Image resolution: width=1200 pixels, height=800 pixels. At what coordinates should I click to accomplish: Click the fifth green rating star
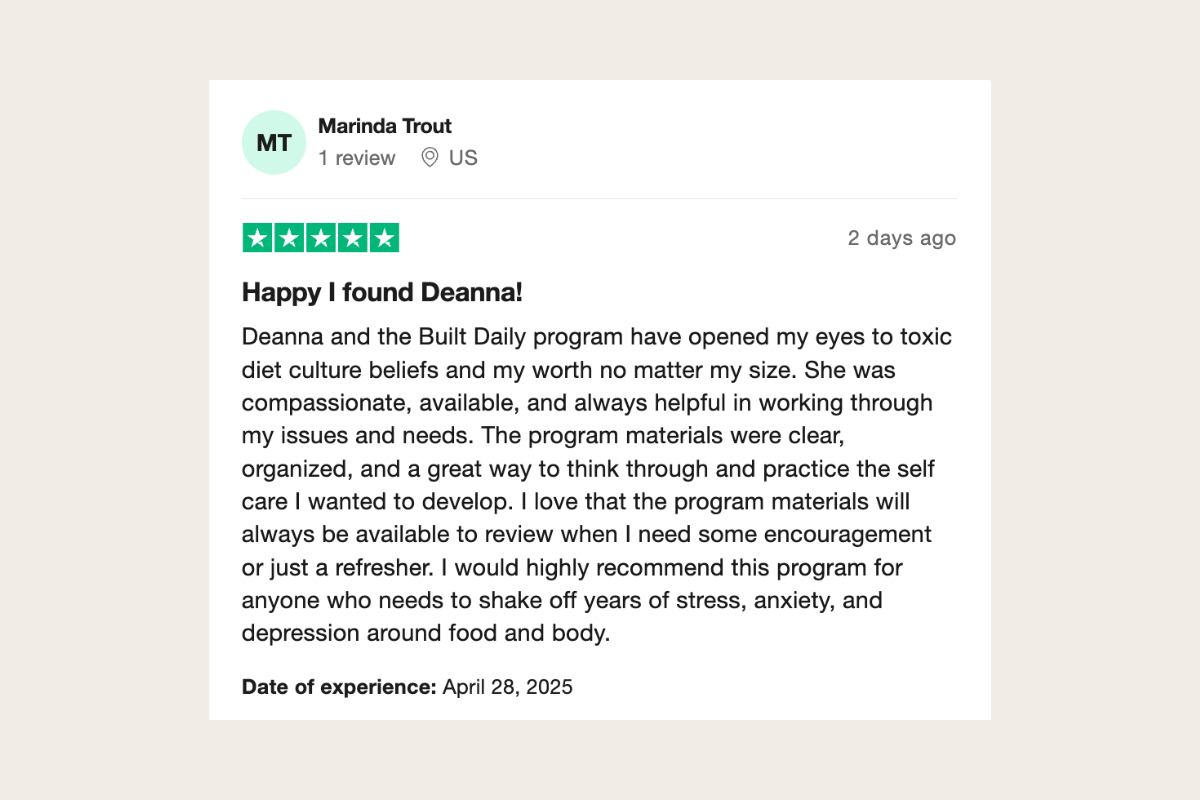(384, 238)
